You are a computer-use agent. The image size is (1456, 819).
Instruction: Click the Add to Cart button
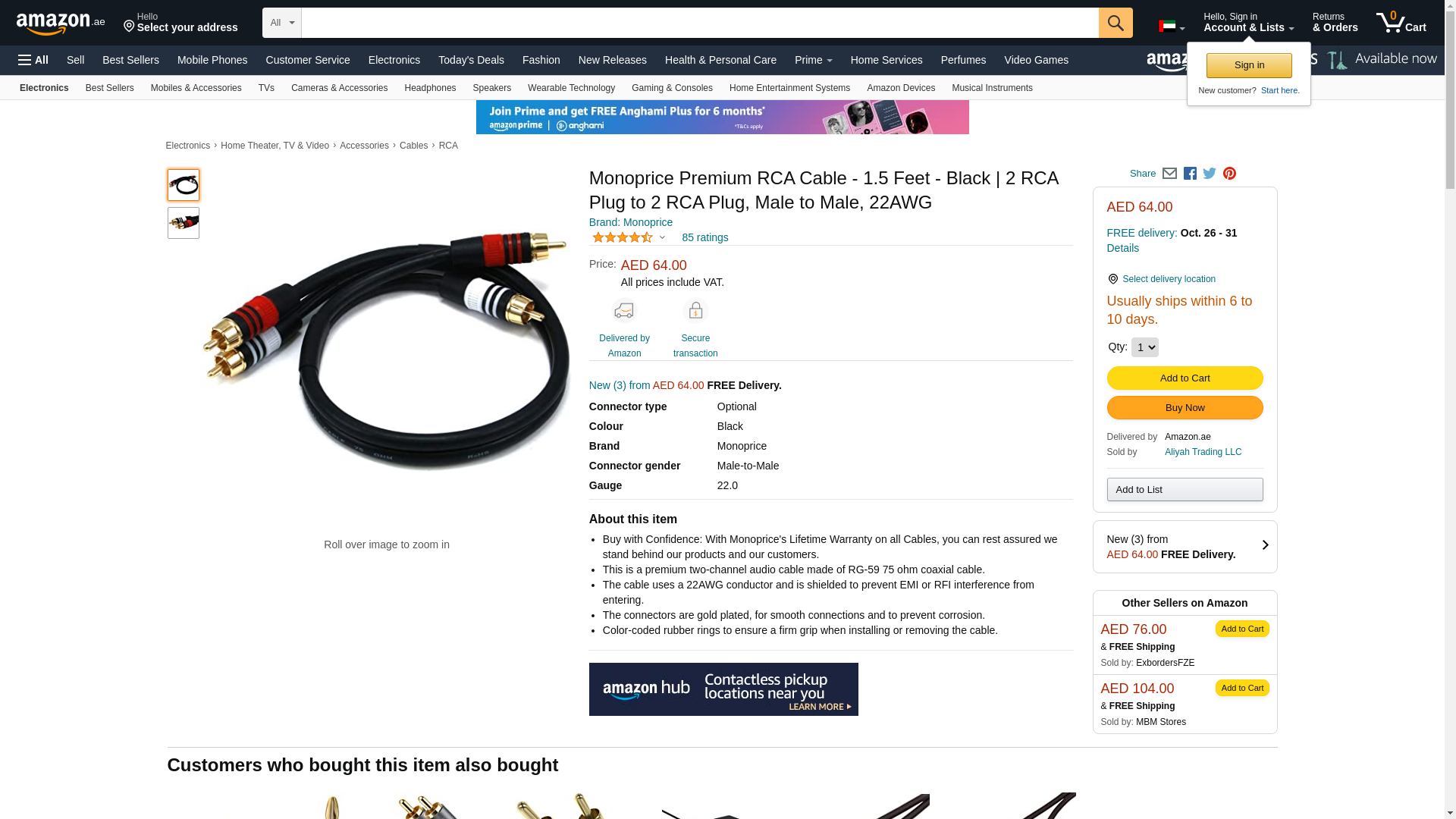coord(1185,378)
